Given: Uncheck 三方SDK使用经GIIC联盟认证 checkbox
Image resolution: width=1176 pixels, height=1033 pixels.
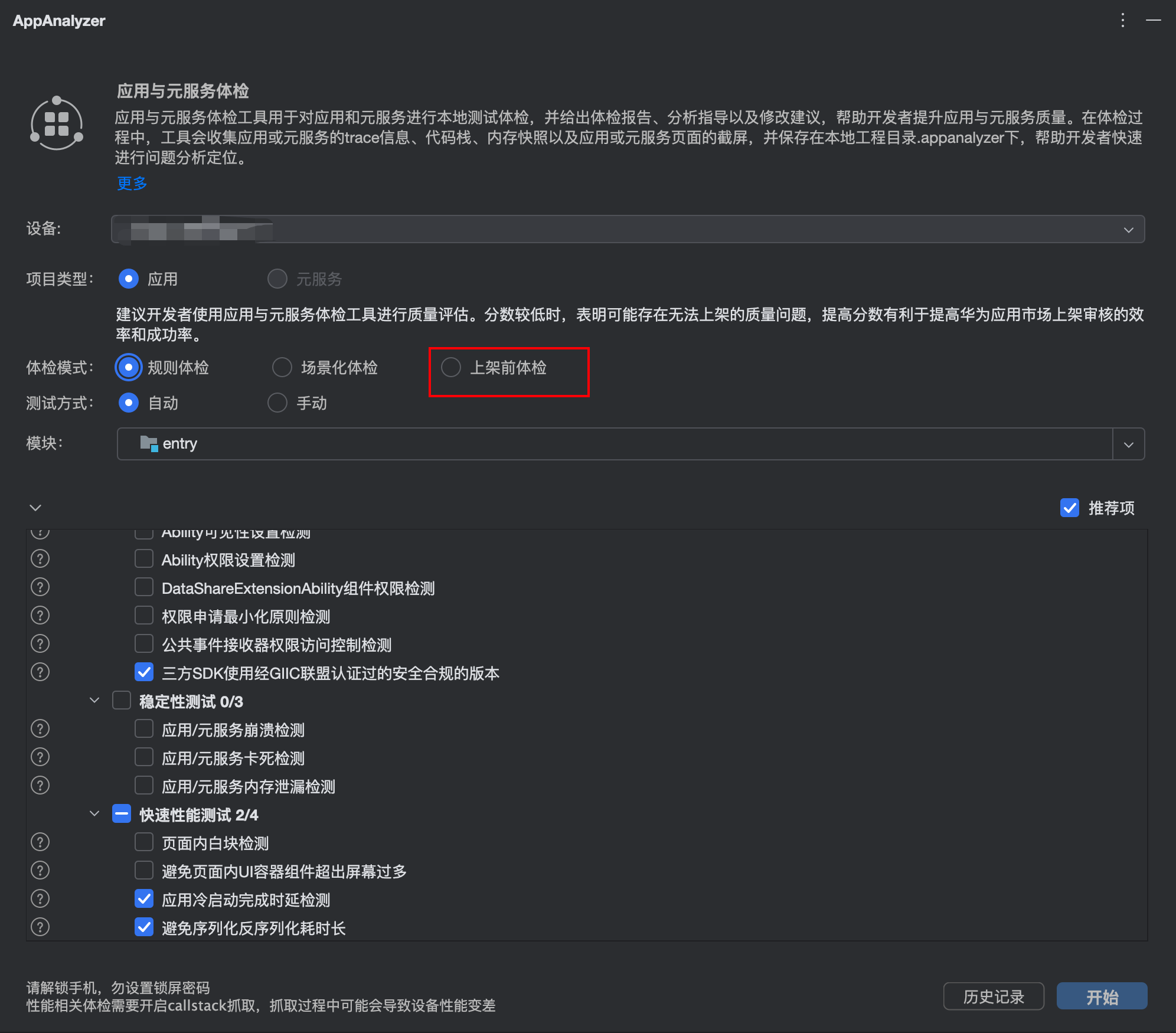Looking at the screenshot, I should click(144, 672).
